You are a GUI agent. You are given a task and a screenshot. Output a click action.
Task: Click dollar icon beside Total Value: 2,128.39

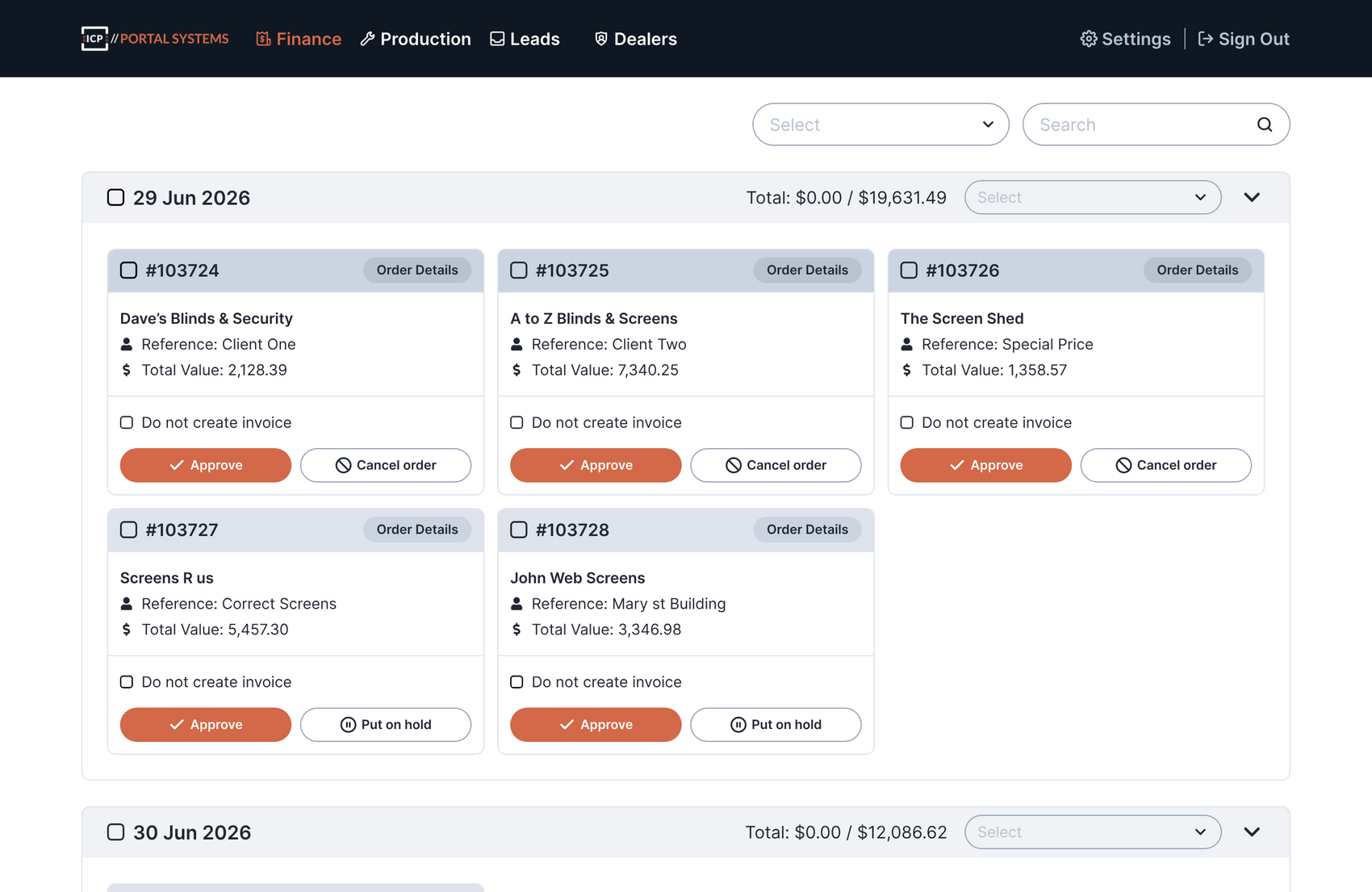click(127, 371)
